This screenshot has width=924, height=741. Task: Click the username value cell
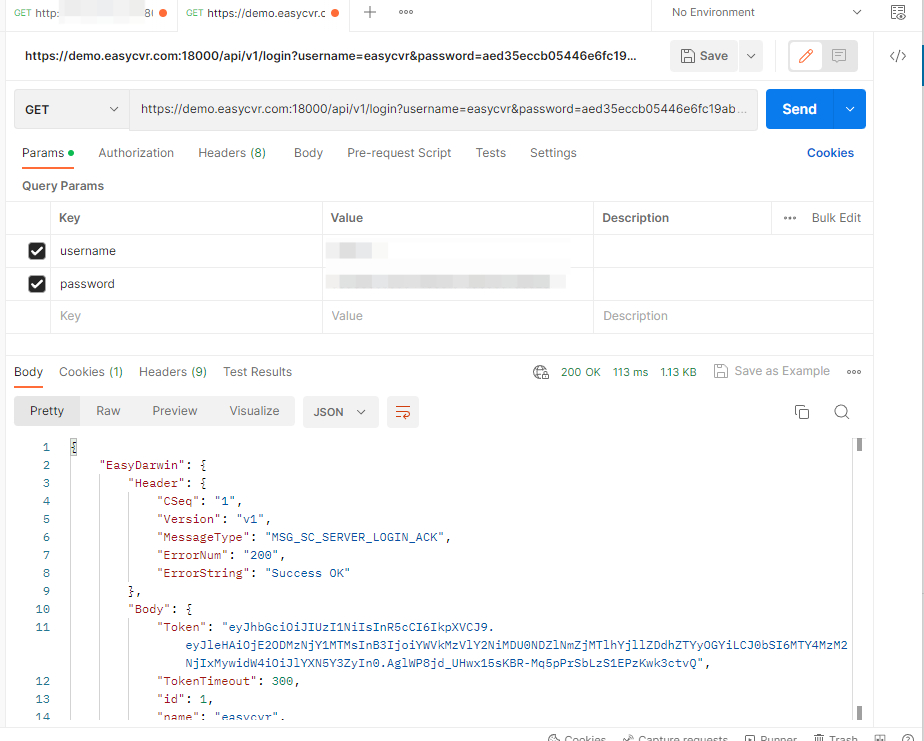pos(458,251)
